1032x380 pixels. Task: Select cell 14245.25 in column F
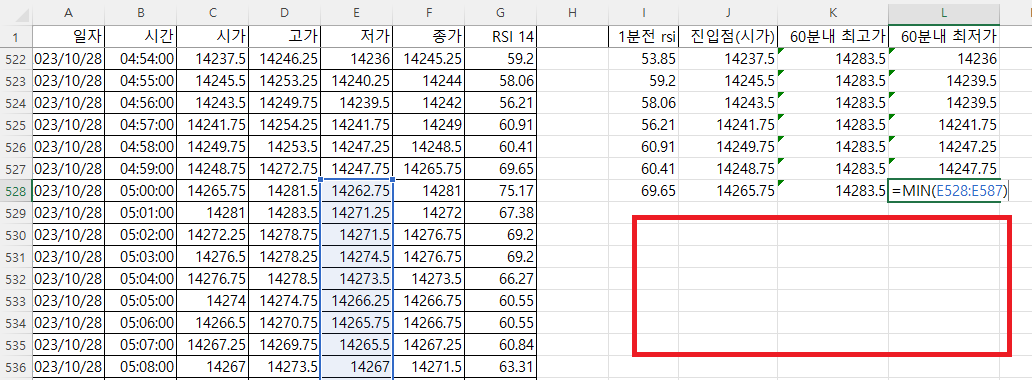coord(429,59)
